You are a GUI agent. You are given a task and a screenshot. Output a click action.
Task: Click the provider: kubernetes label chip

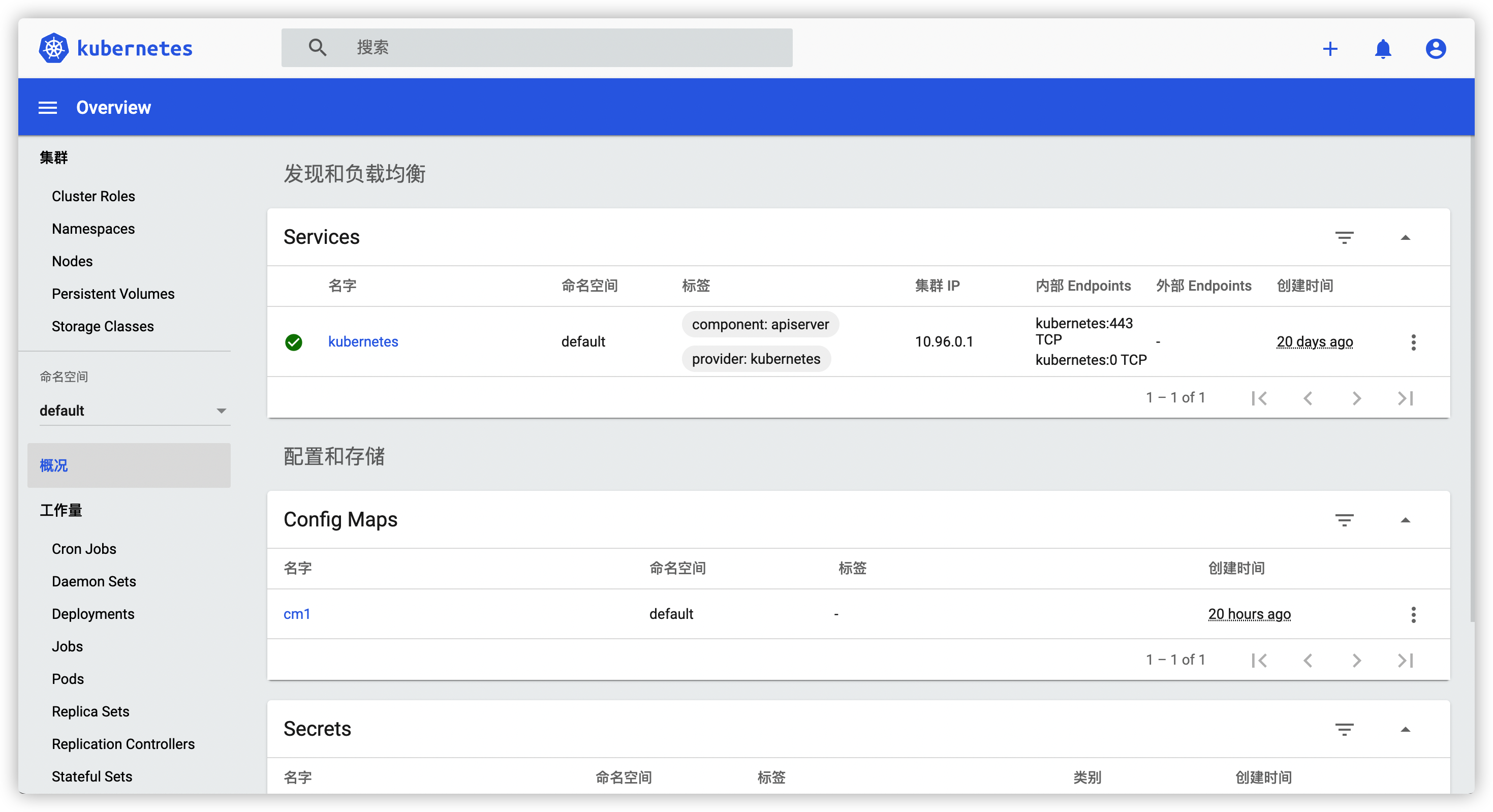(756, 359)
